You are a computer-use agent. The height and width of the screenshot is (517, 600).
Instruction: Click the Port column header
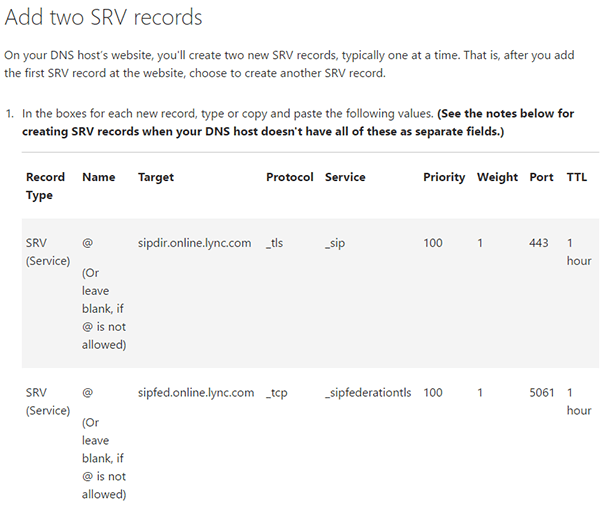coord(541,177)
